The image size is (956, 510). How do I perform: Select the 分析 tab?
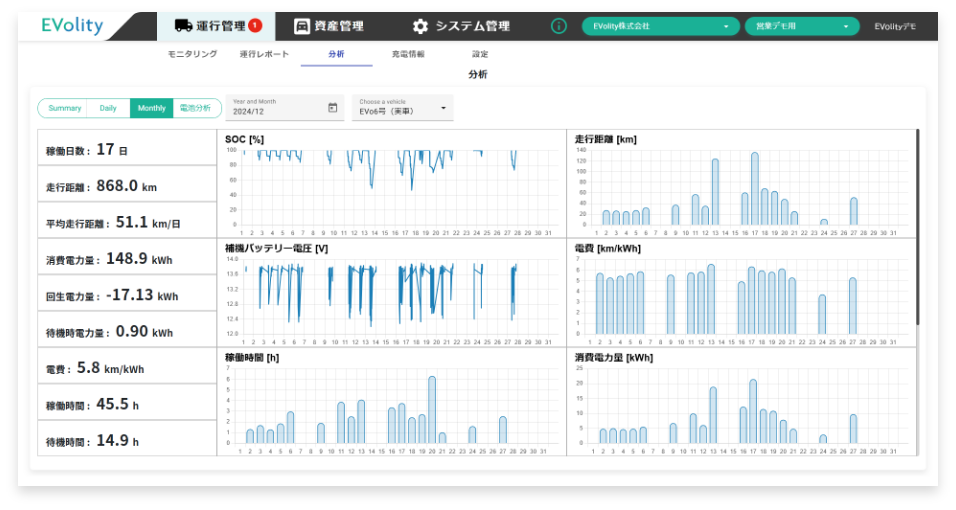tap(336, 54)
